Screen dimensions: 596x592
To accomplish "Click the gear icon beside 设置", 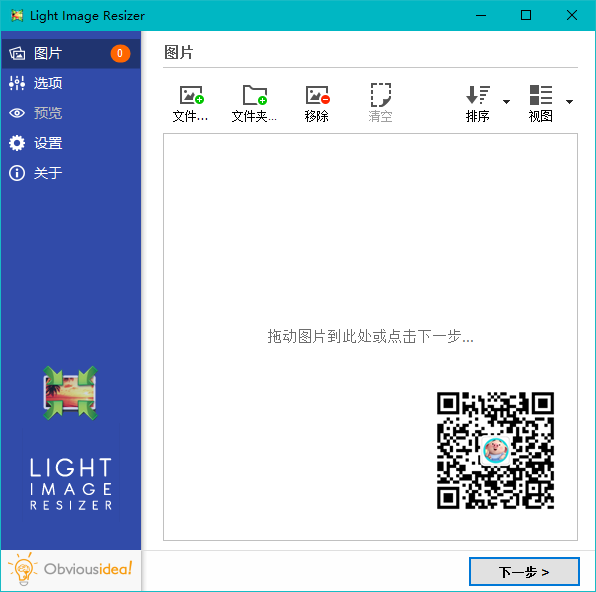I will click(17, 143).
